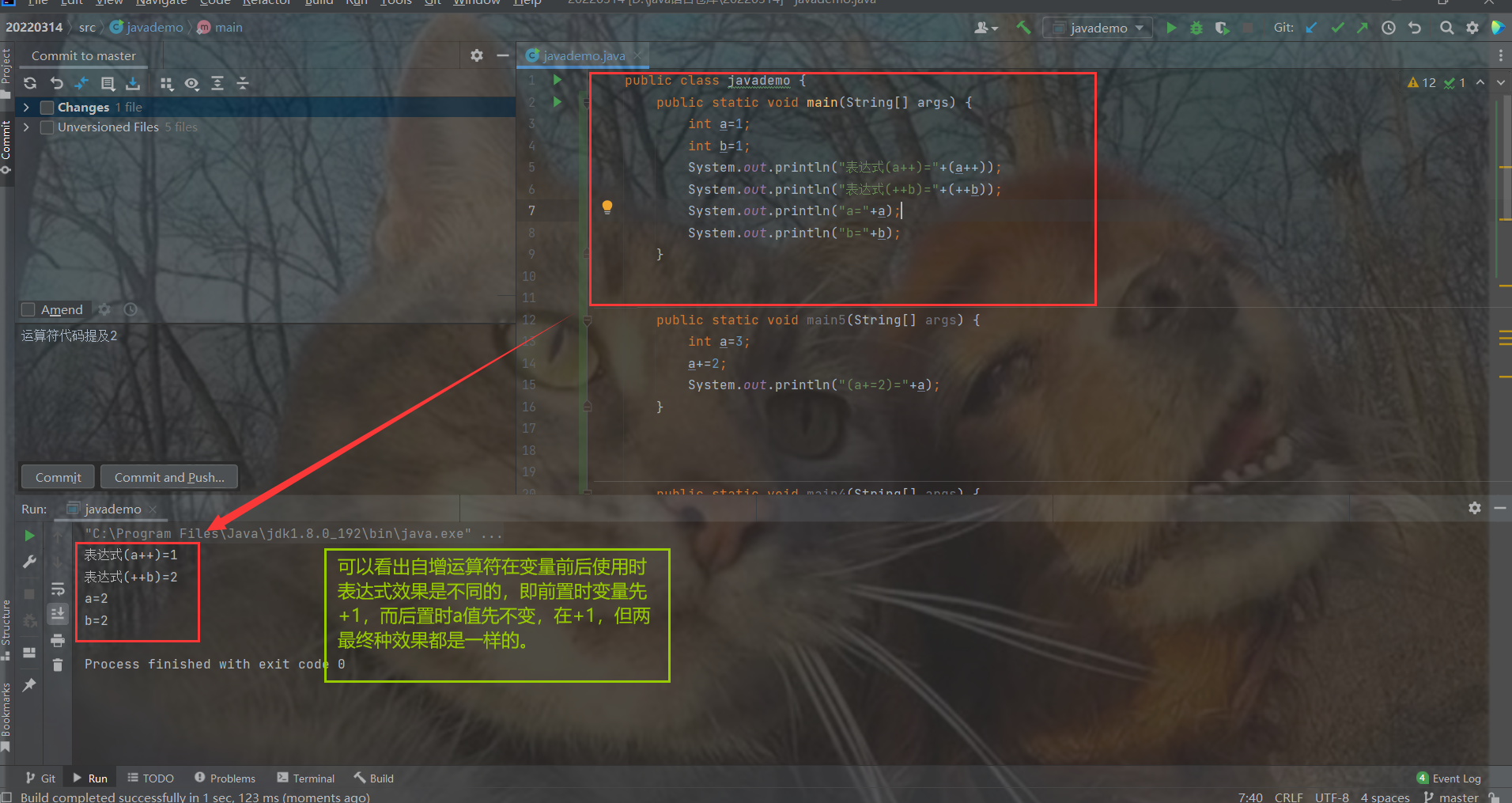Refresh the commit changes list
1512x803 pixels.
coord(30,83)
